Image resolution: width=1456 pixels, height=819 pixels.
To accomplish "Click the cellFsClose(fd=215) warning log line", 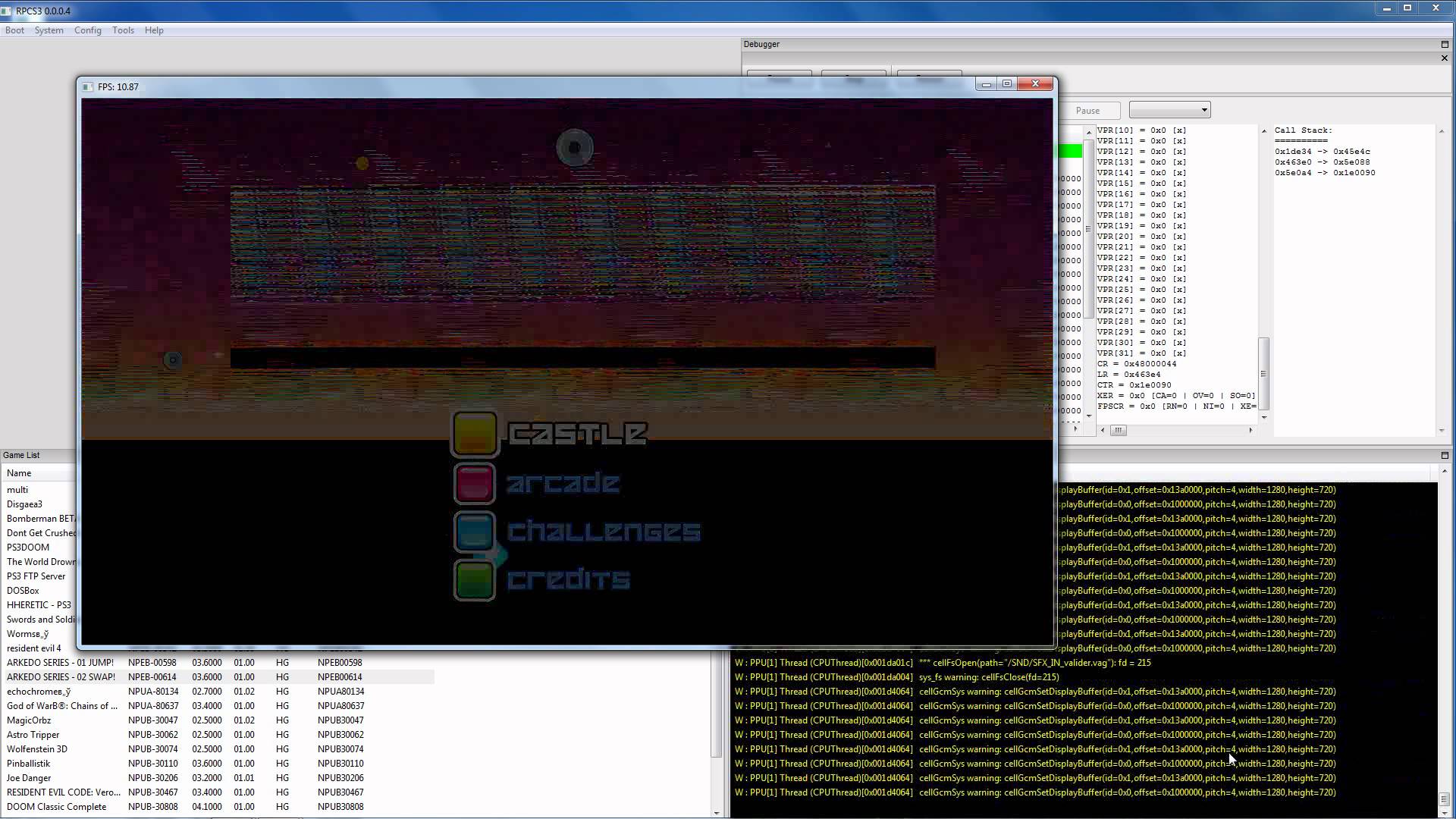I will (x=896, y=677).
